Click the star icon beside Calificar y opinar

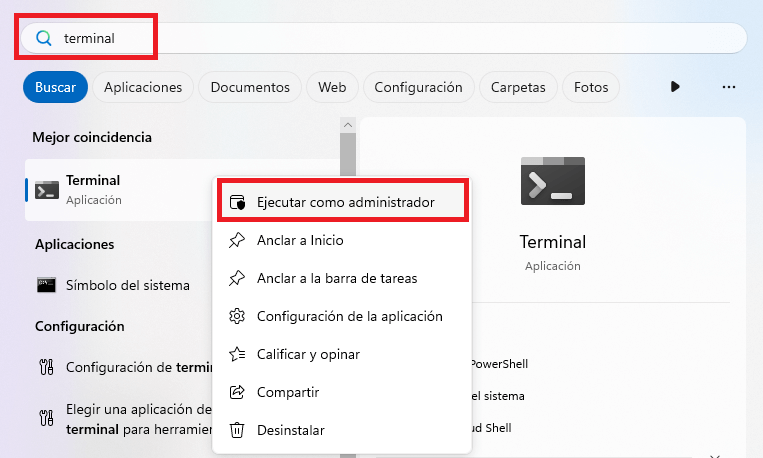point(237,354)
